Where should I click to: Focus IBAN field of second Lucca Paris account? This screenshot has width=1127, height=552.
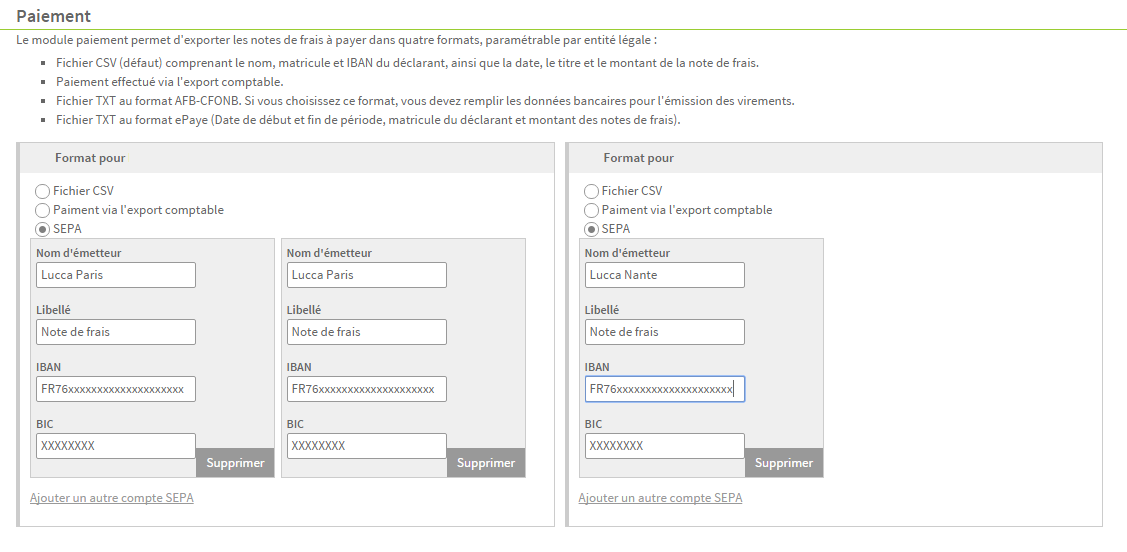[367, 389]
